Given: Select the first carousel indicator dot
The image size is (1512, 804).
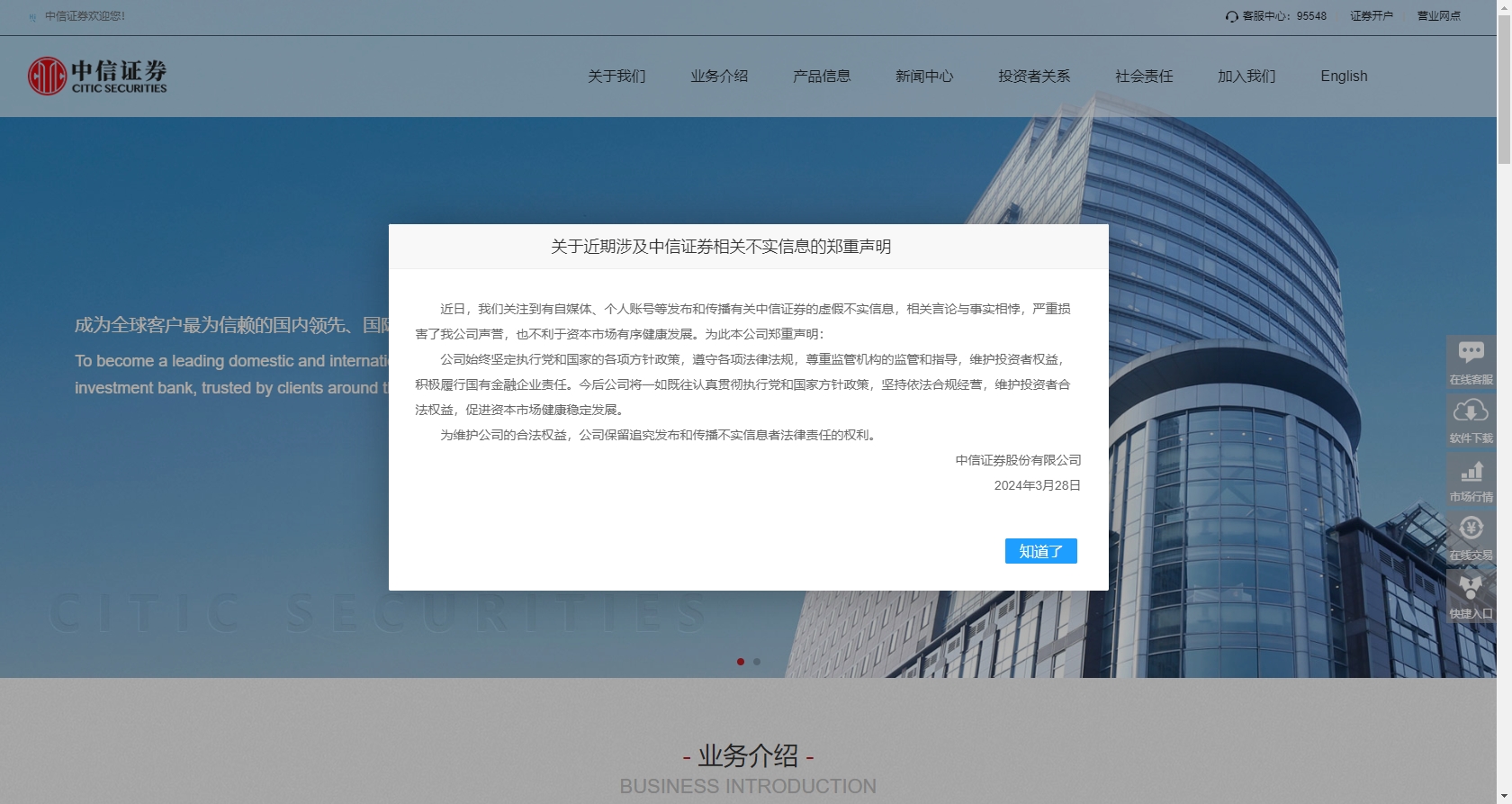Looking at the screenshot, I should coord(741,662).
